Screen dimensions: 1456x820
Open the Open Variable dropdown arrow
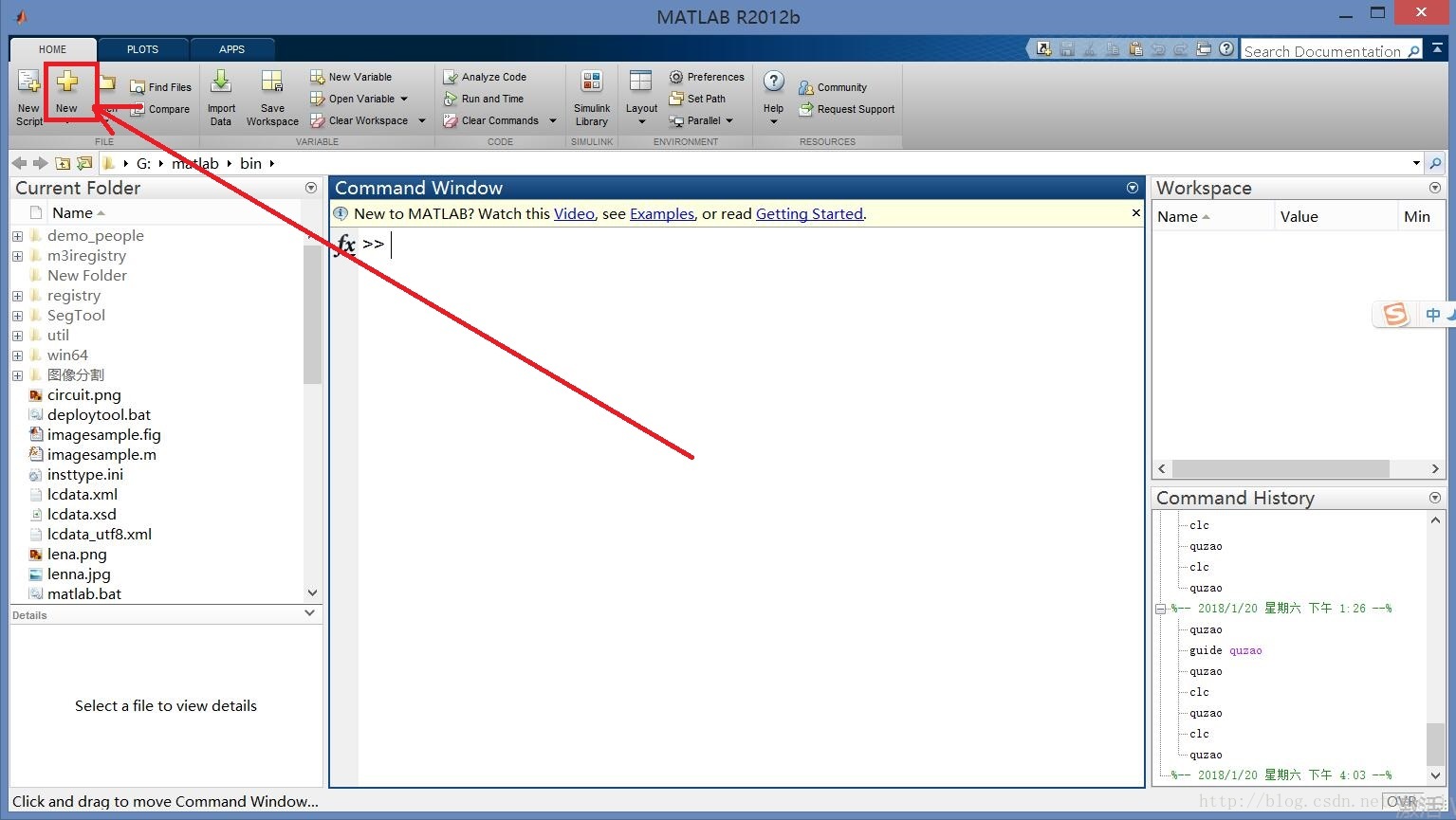coord(404,99)
